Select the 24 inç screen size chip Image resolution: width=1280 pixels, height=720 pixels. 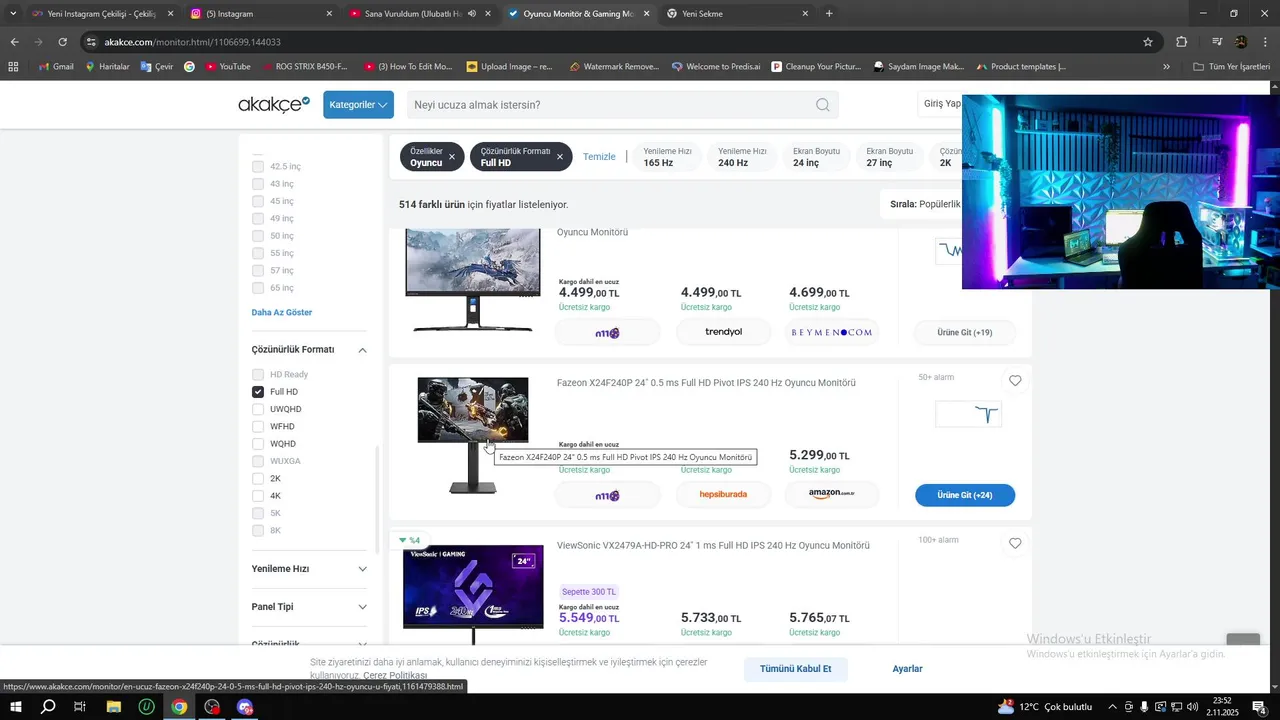click(x=816, y=157)
